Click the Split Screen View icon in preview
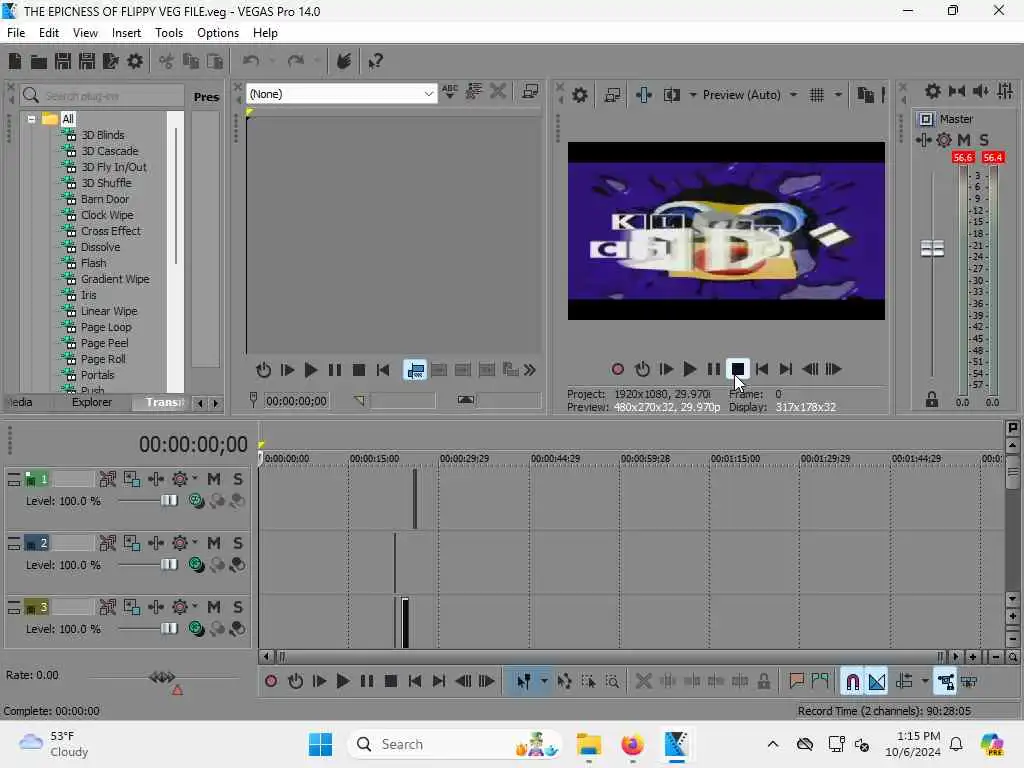This screenshot has height=768, width=1024. click(x=671, y=95)
